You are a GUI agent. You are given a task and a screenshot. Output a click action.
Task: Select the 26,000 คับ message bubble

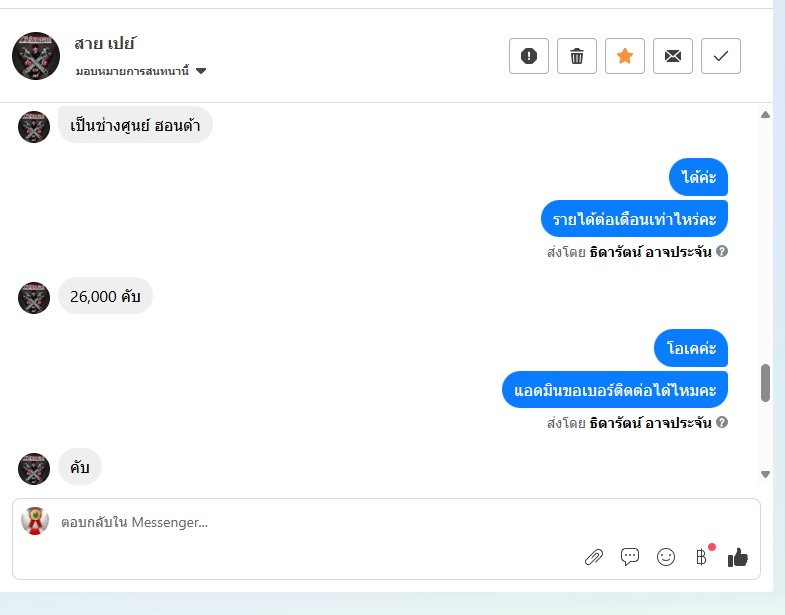(105, 296)
